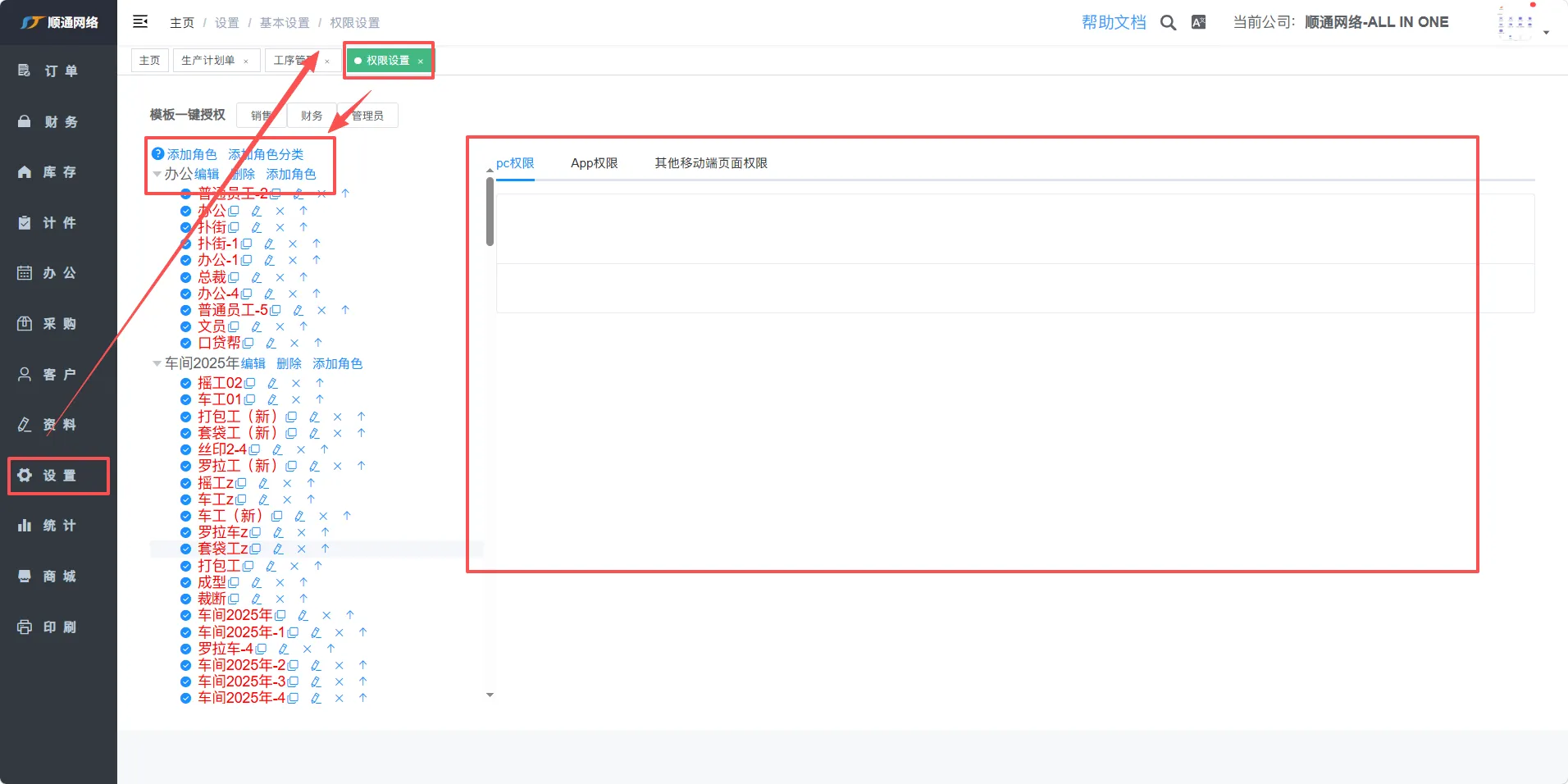The width and height of the screenshot is (1568, 784).
Task: Toggle the checkbox for 丝印2-4 role
Action: coord(185,449)
